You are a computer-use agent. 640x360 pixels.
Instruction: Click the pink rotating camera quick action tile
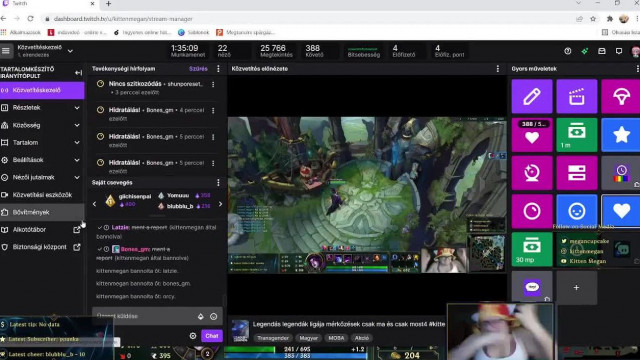click(x=532, y=173)
